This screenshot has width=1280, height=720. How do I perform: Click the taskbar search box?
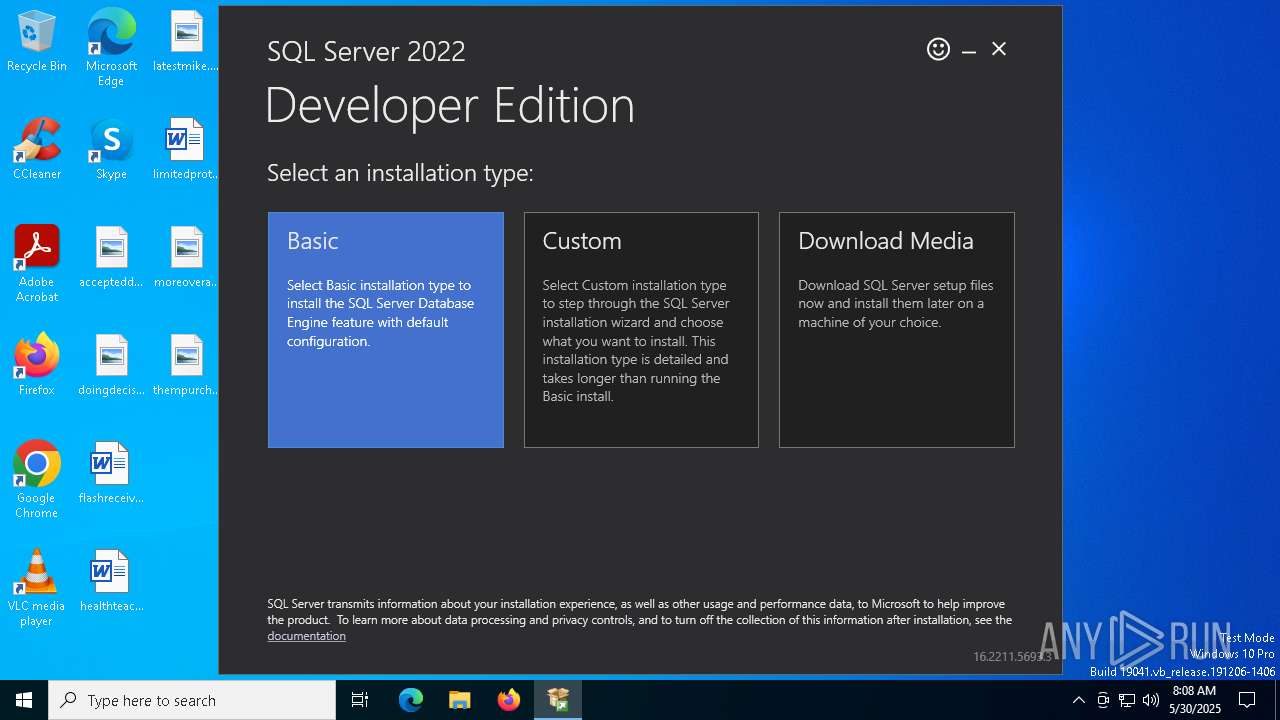[192, 700]
